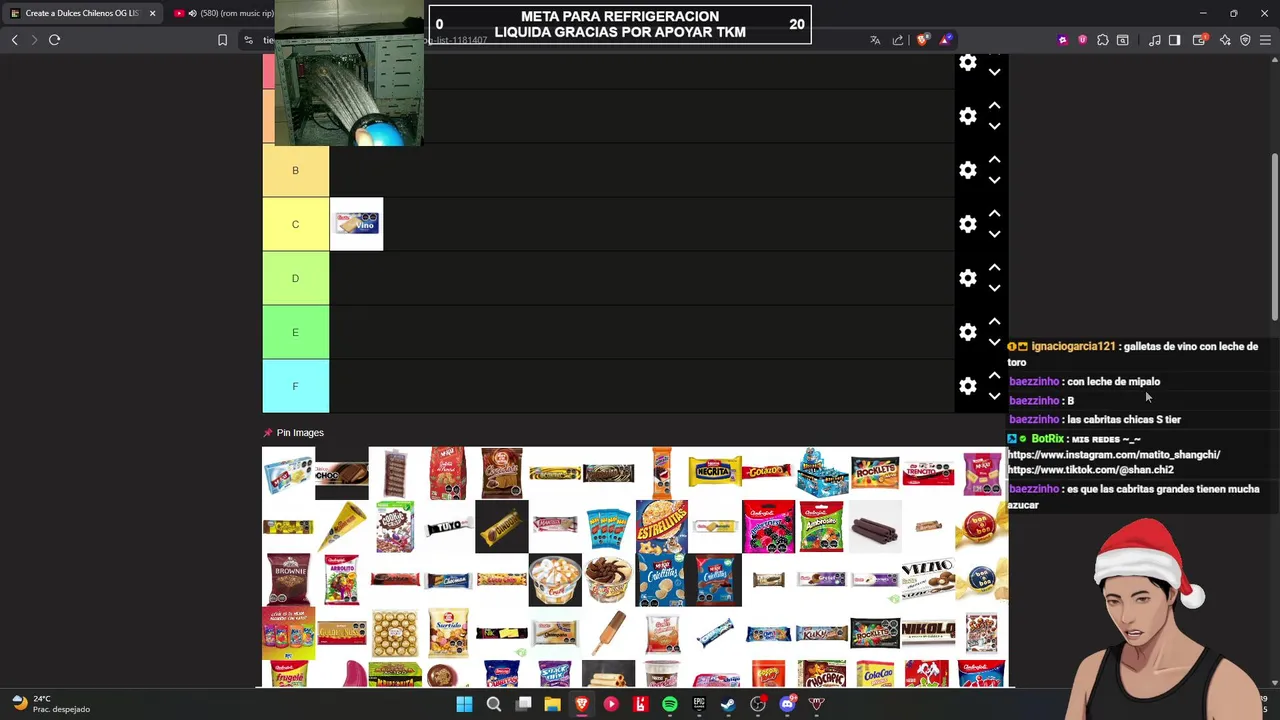1280x720 pixels.
Task: Select the Estrellitas cereal image
Action: pyautogui.click(x=661, y=526)
